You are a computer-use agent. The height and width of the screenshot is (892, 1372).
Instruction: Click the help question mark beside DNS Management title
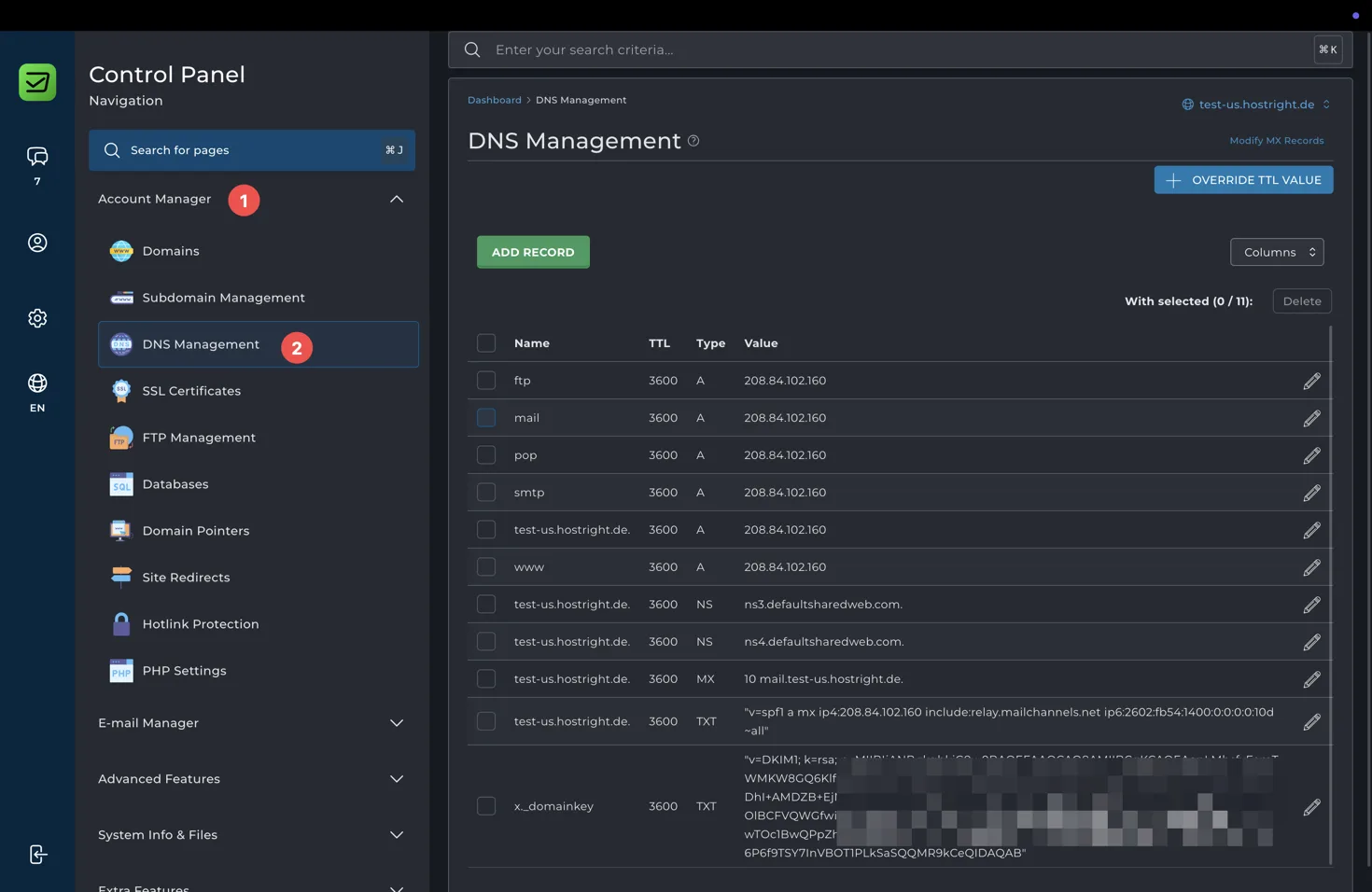click(693, 141)
